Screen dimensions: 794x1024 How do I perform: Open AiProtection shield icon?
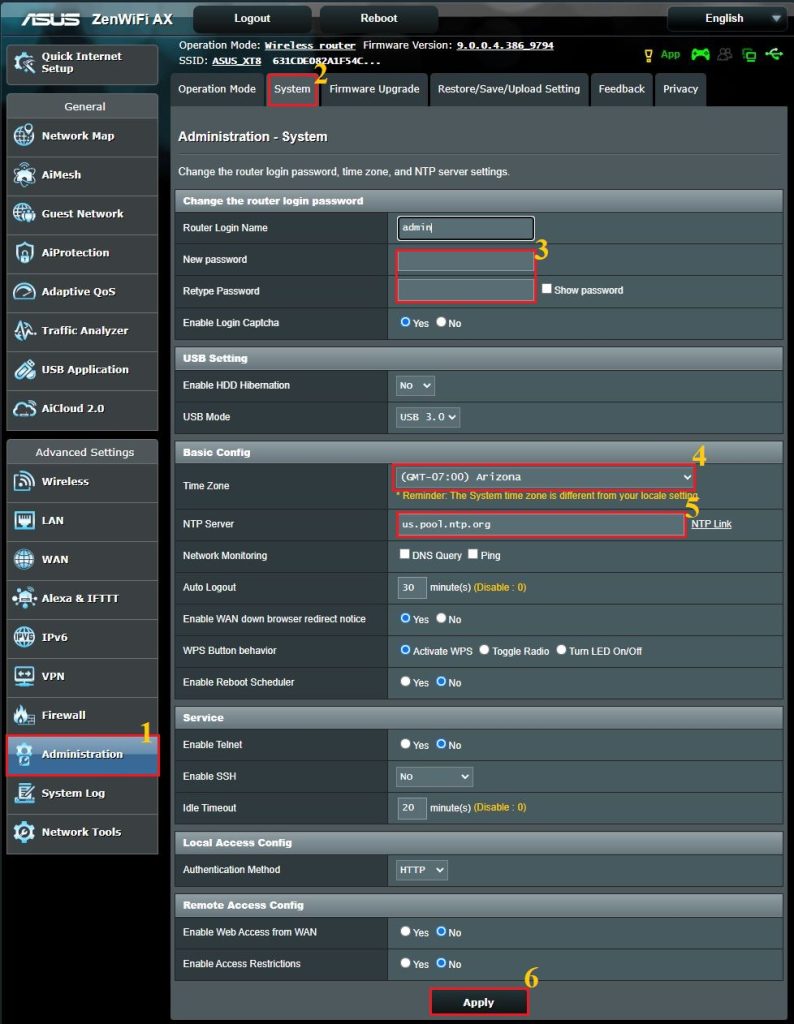coord(24,253)
